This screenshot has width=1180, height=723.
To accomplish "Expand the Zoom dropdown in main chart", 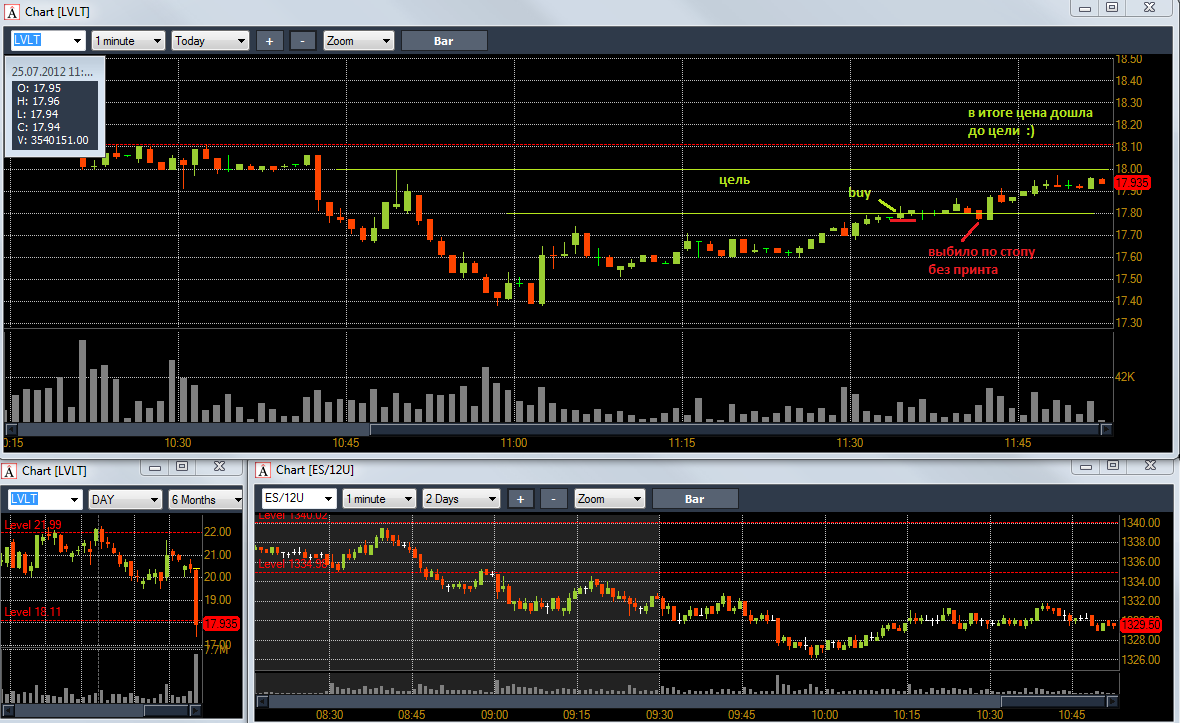I will click(x=358, y=41).
